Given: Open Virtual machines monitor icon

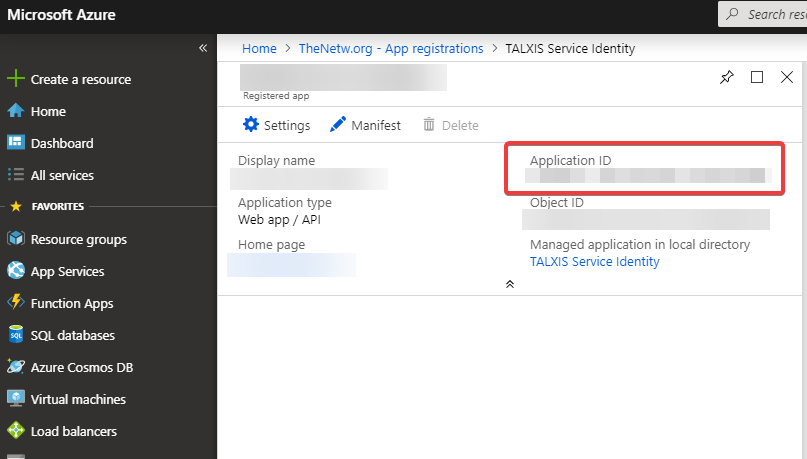Looking at the screenshot, I should 16,398.
